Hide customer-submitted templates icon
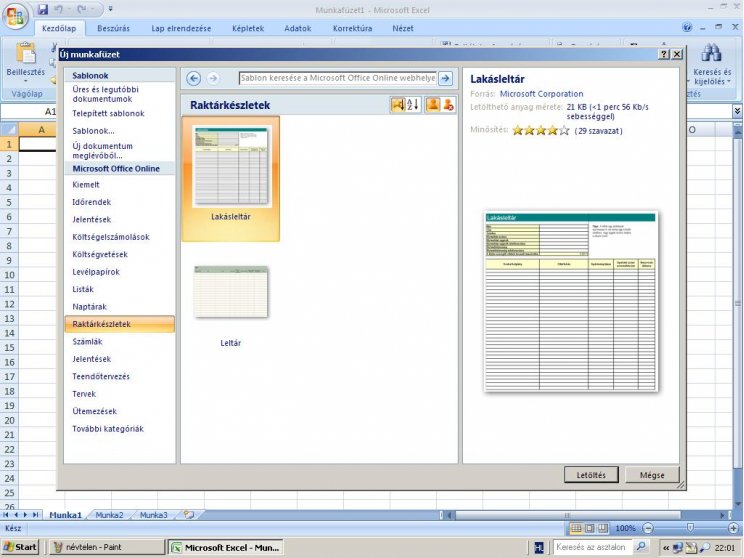This screenshot has height=558, width=744. click(x=448, y=104)
